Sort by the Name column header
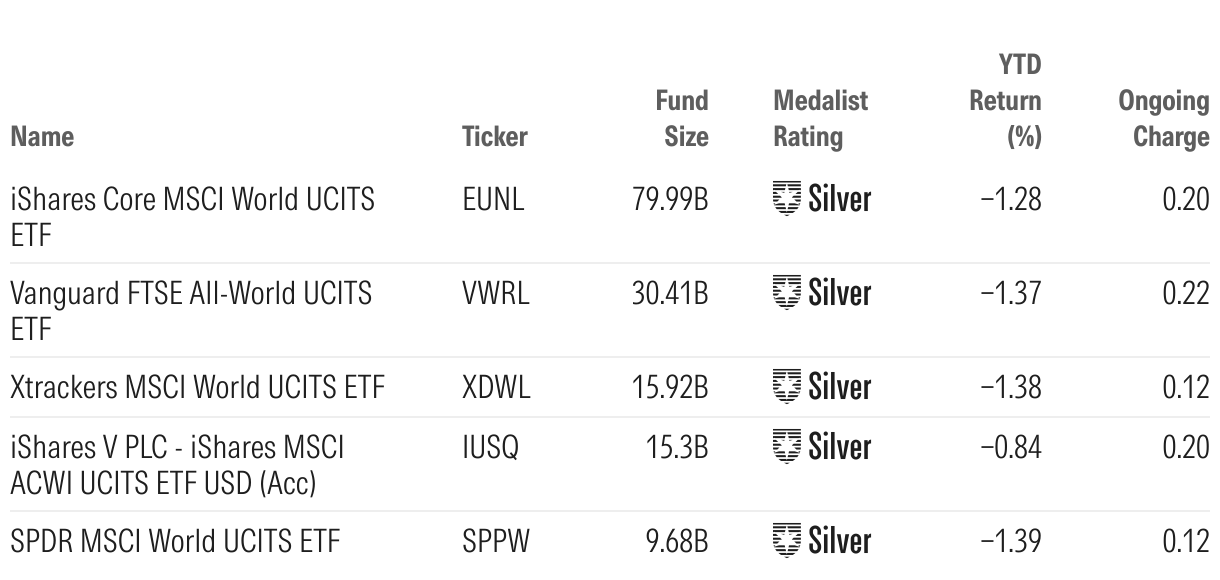Screen dimensions: 1220x580 [x=42, y=136]
